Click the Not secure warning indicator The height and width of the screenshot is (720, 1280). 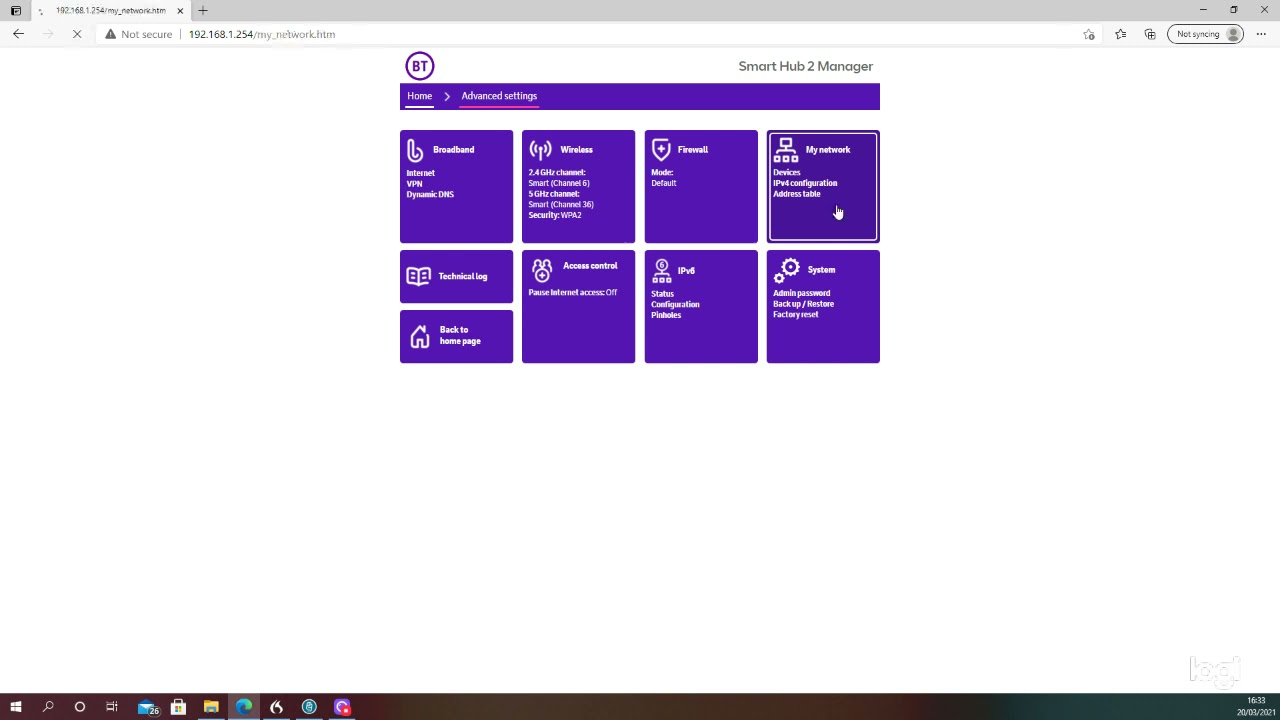(139, 34)
